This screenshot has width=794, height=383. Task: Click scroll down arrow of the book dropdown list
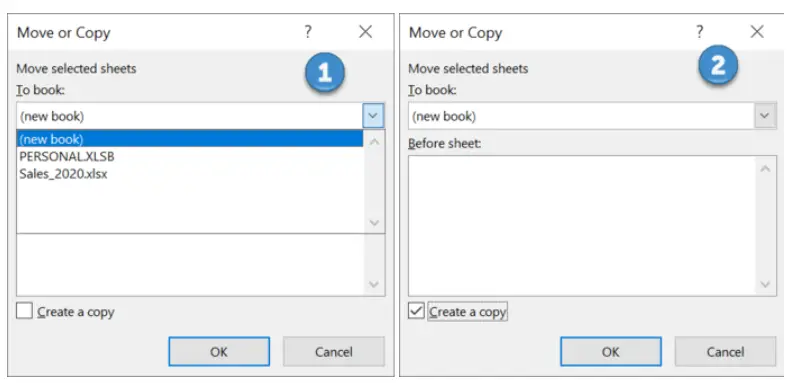point(374,222)
